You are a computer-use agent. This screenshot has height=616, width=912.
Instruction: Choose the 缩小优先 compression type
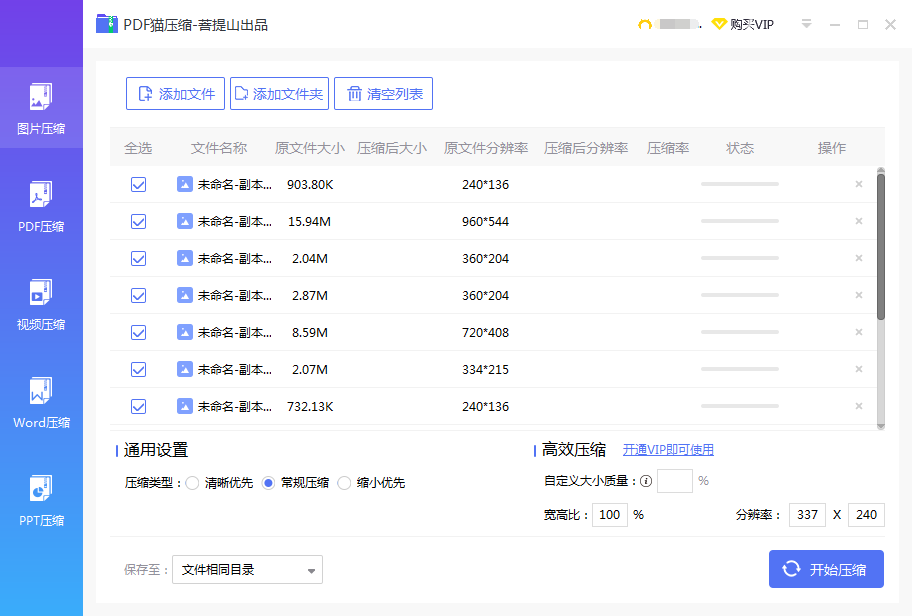point(344,483)
